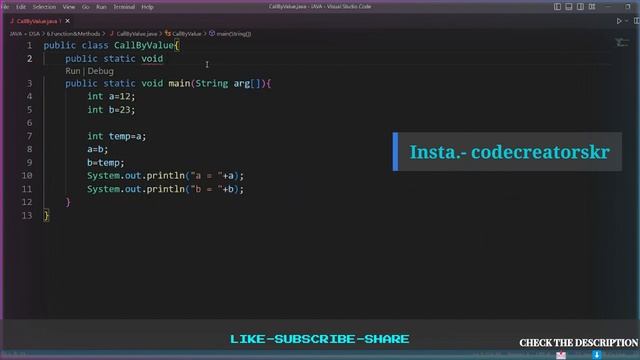Open the Run menu
Viewport: 640px width, 360px height.
[101, 7]
